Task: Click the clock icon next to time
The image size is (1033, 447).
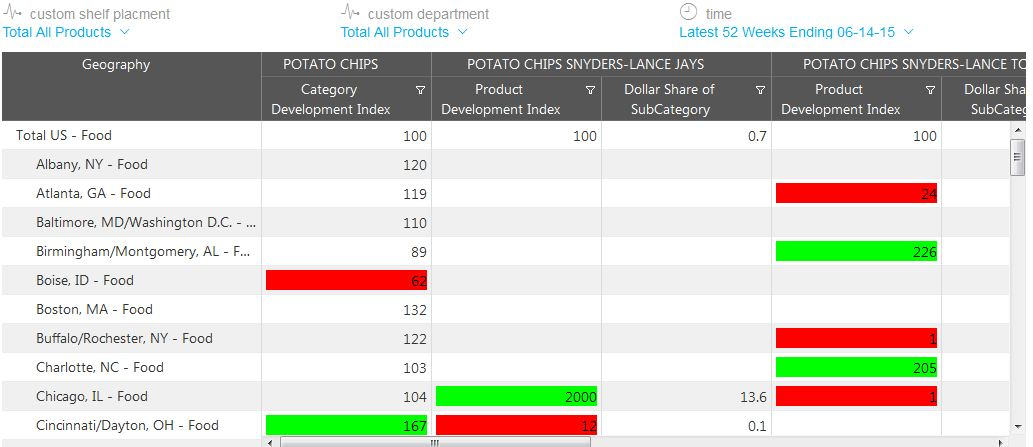Action: tap(688, 12)
